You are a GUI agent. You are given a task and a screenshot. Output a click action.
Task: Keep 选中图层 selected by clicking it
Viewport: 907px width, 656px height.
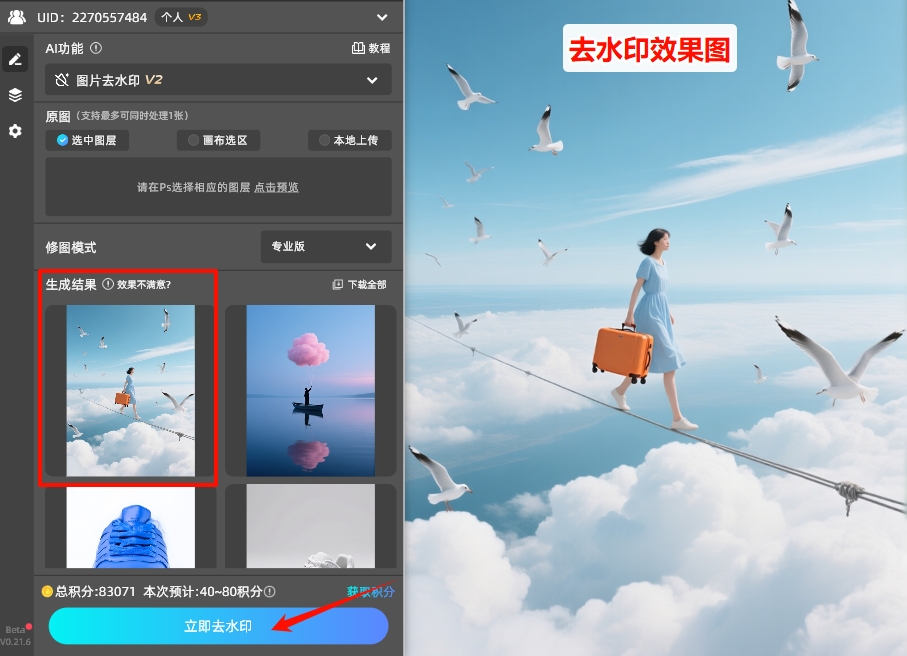pos(87,140)
